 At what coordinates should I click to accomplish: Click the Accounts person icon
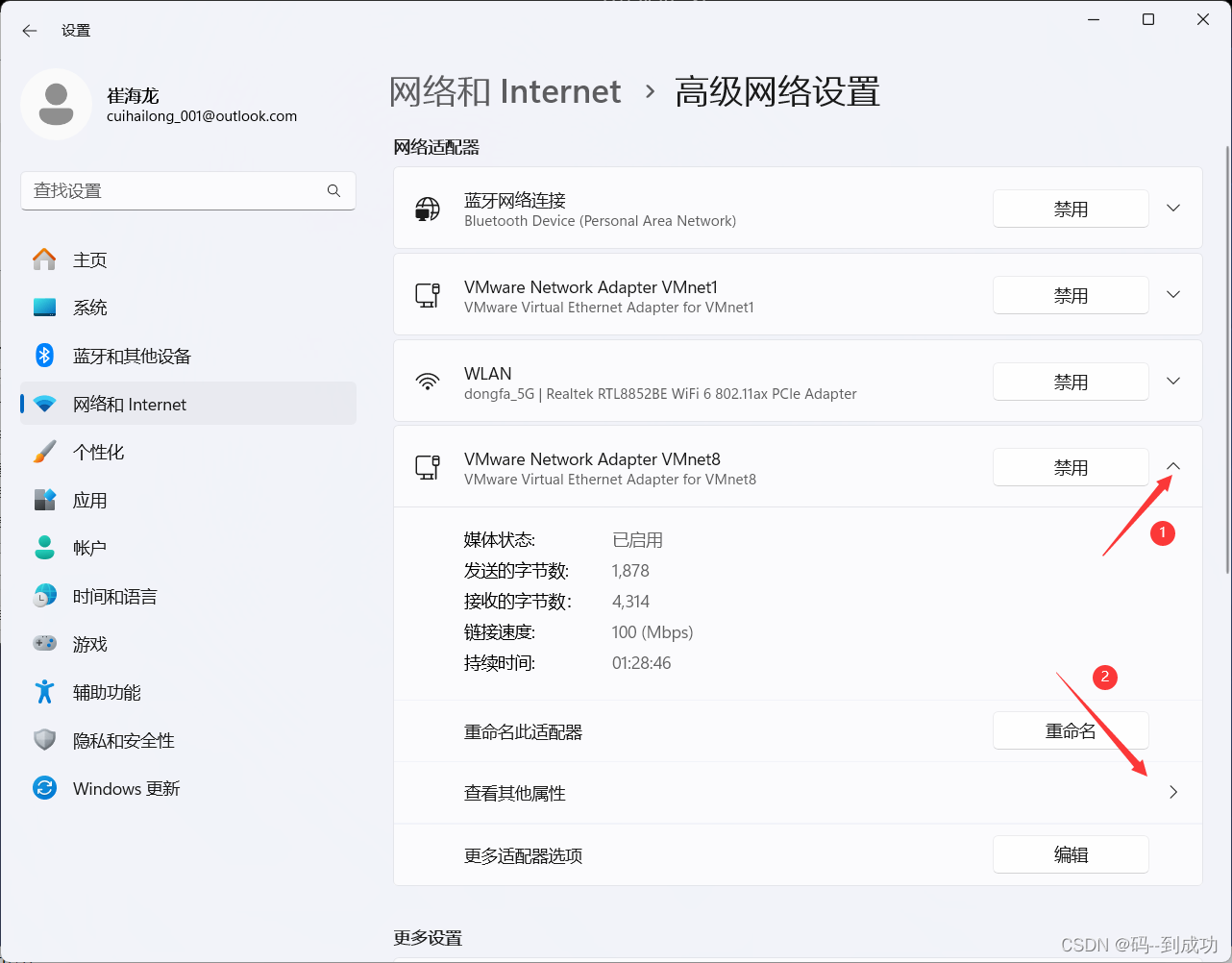(x=44, y=548)
